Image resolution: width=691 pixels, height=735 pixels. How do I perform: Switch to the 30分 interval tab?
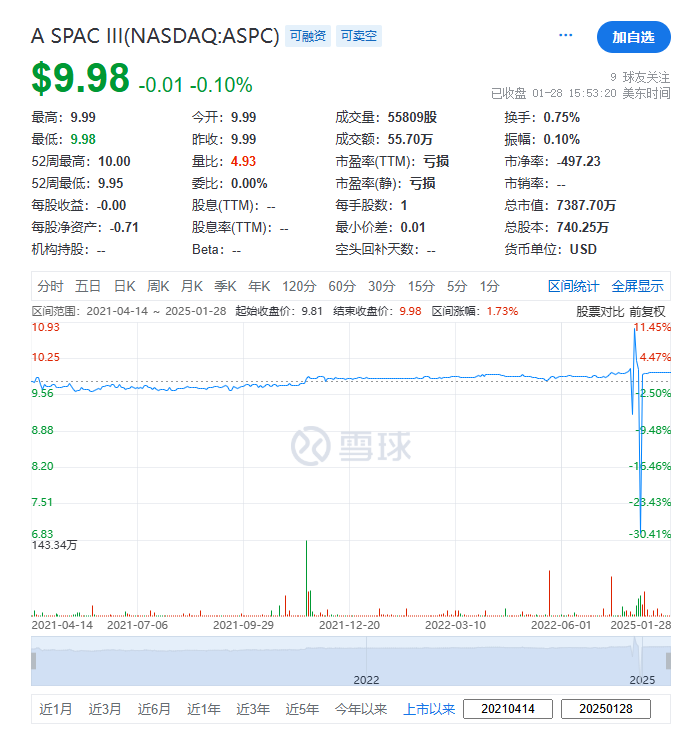click(382, 286)
